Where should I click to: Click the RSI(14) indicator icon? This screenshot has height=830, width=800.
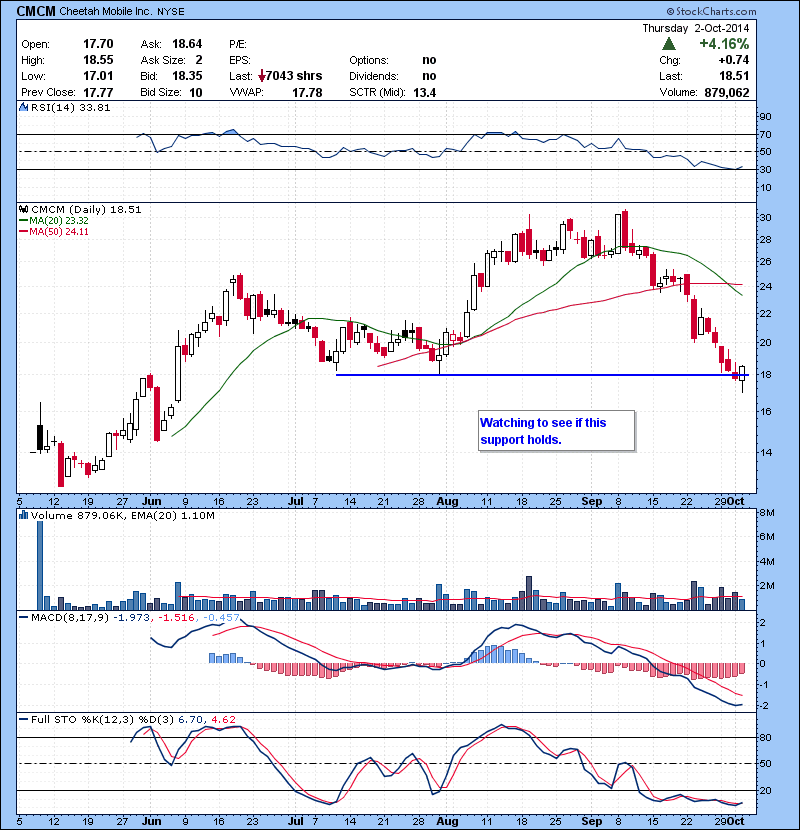[23, 107]
